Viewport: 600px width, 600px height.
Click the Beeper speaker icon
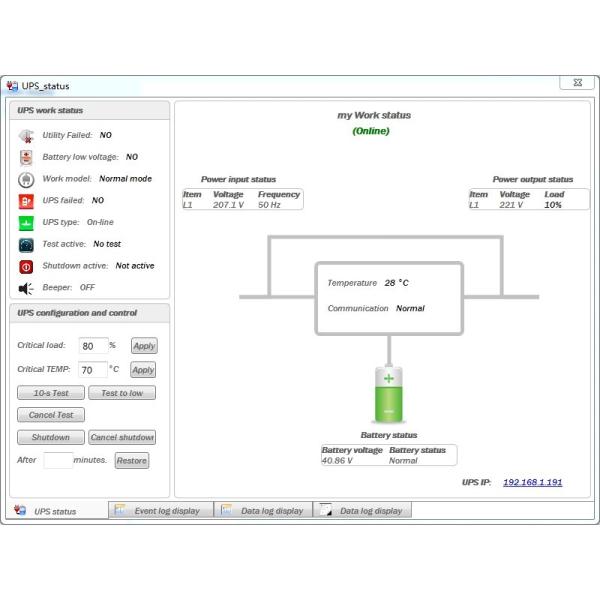point(26,288)
